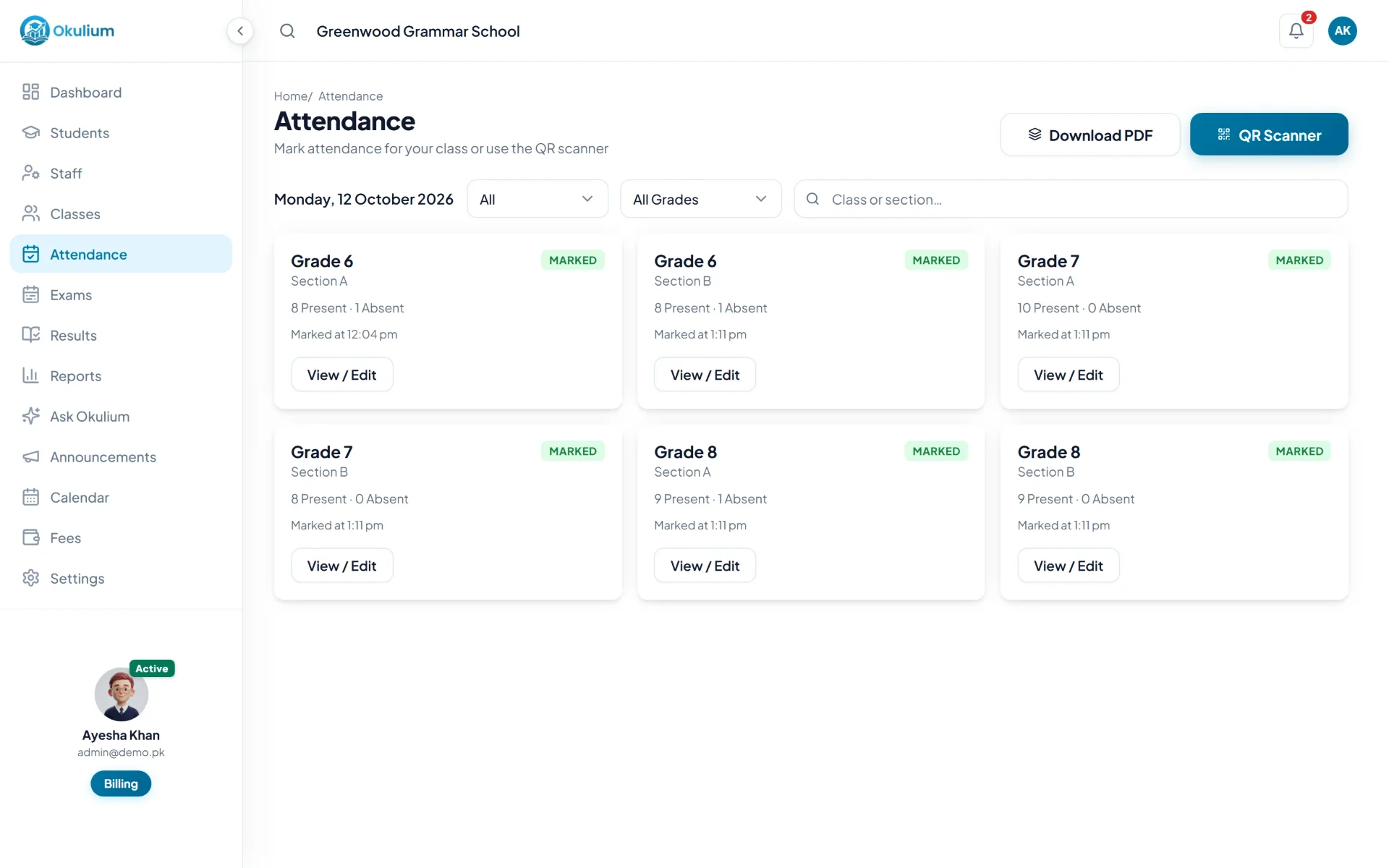
Task: Open Ask Okulium assistant
Action: tap(121, 417)
